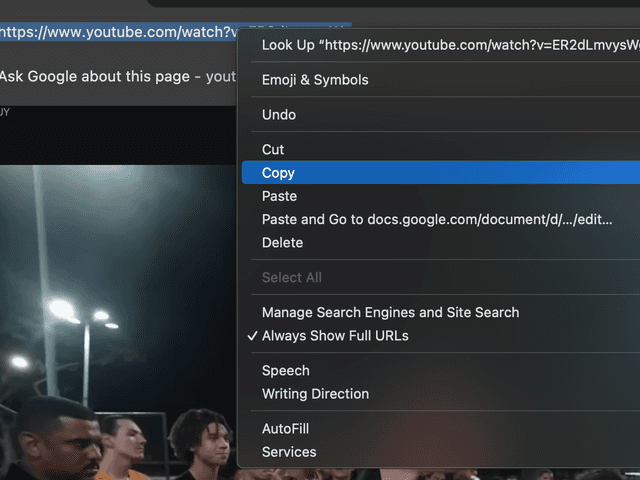Choose Paste and Go to docs.google.com
The width and height of the screenshot is (640, 480).
tap(441, 219)
